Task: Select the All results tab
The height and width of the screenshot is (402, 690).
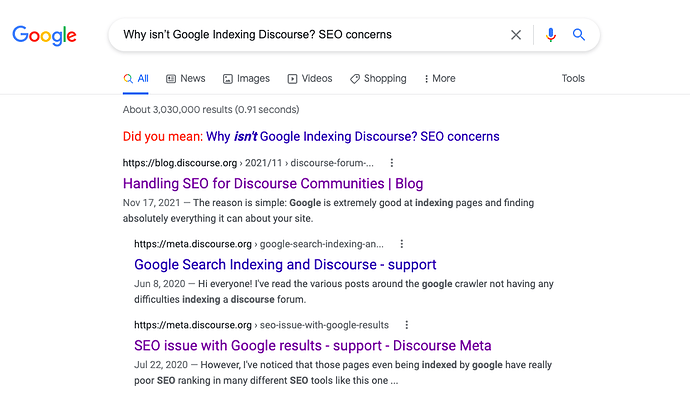Action: (x=136, y=79)
